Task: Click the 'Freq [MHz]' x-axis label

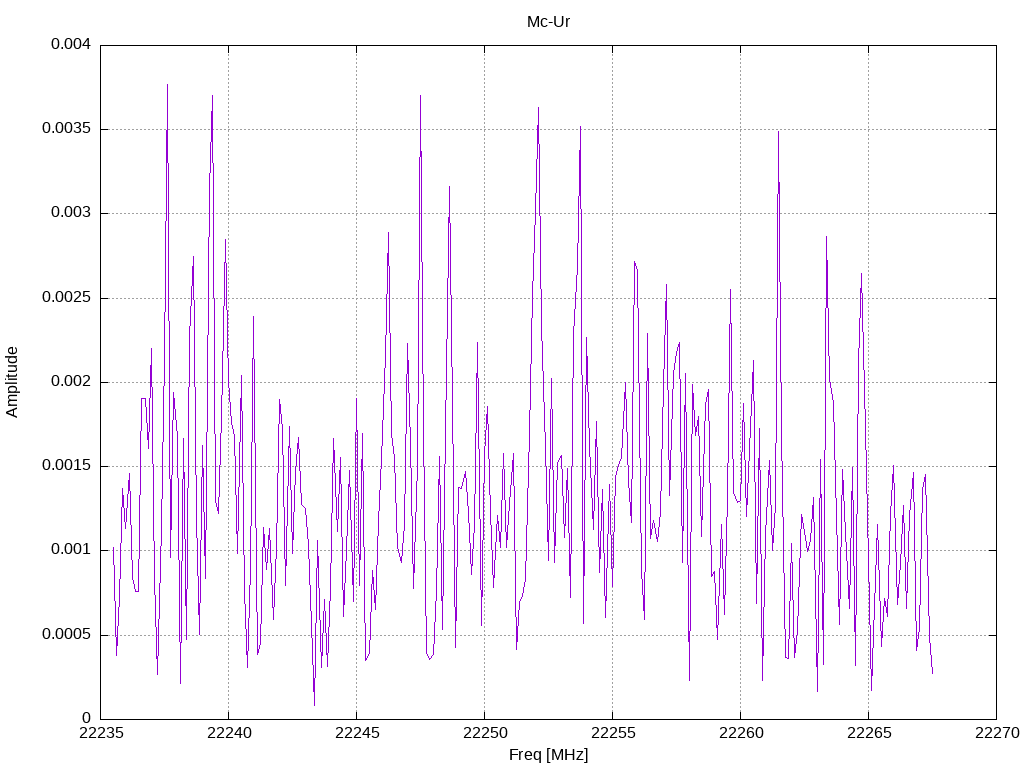Action: pos(548,755)
